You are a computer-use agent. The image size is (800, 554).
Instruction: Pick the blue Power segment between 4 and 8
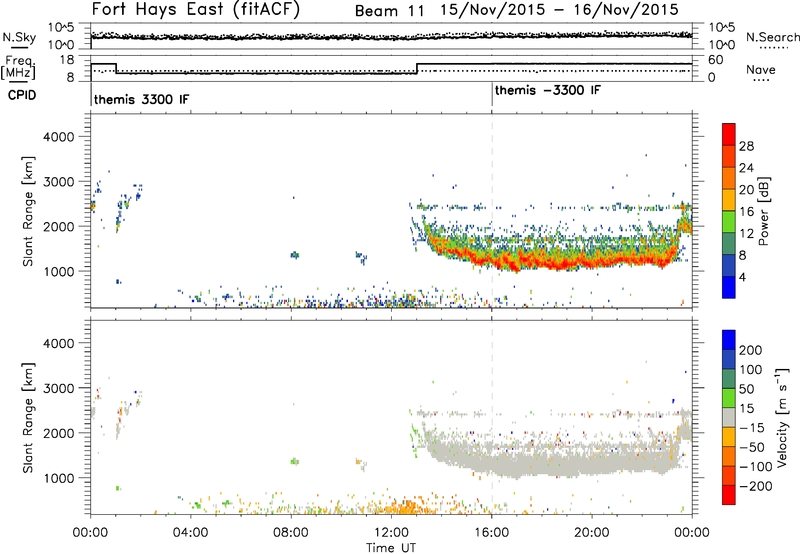(x=729, y=265)
